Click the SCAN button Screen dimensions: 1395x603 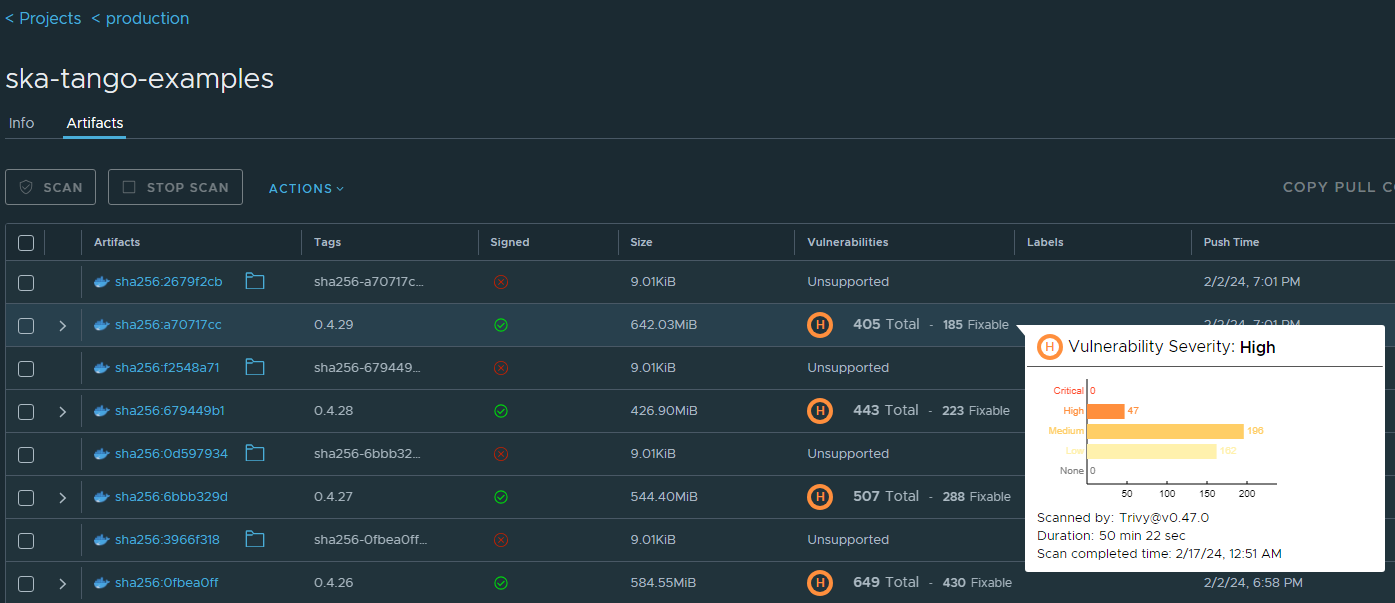pyautogui.click(x=51, y=187)
